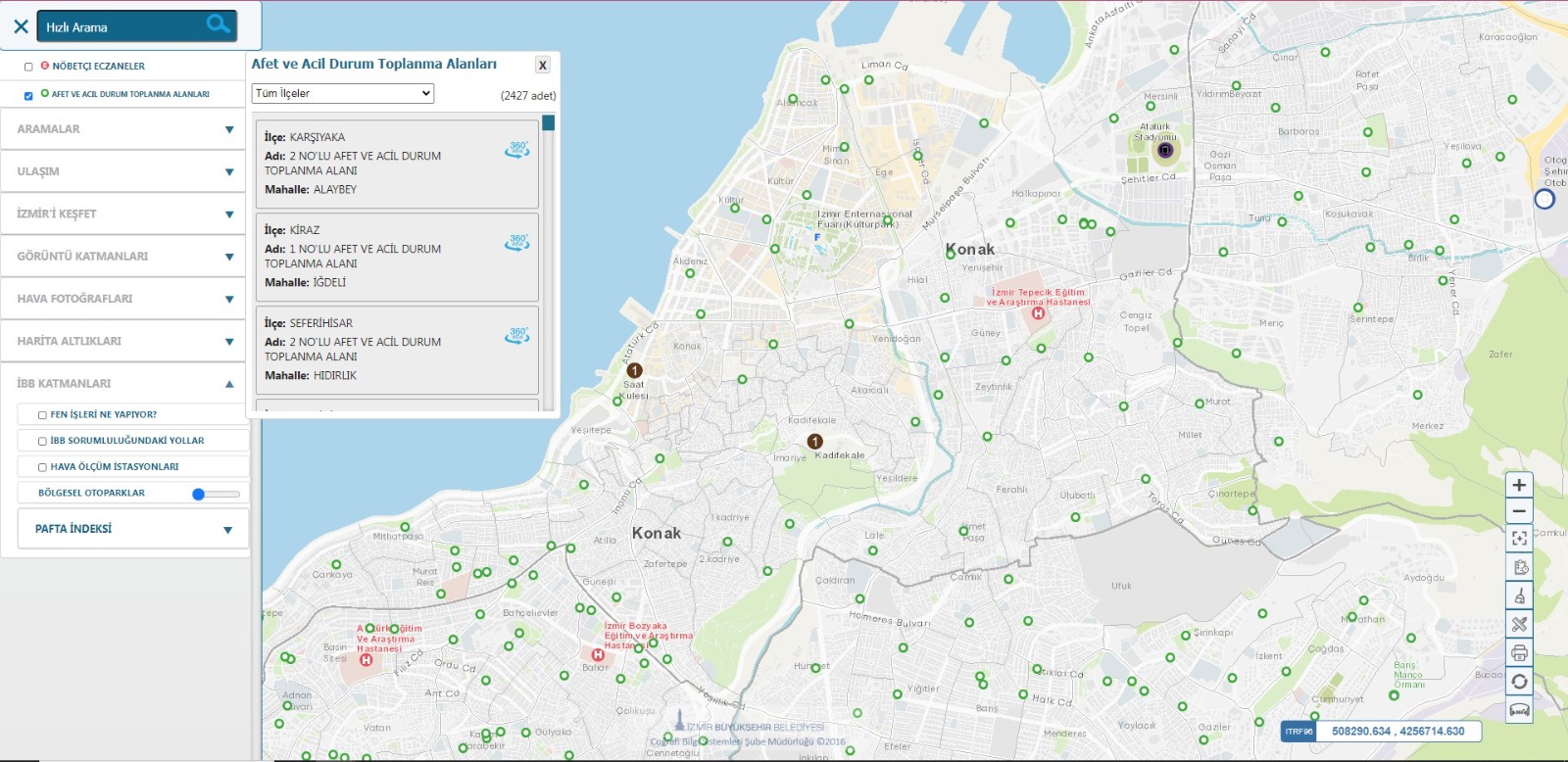Open the Tüm İlçeler district dropdown

tap(342, 93)
